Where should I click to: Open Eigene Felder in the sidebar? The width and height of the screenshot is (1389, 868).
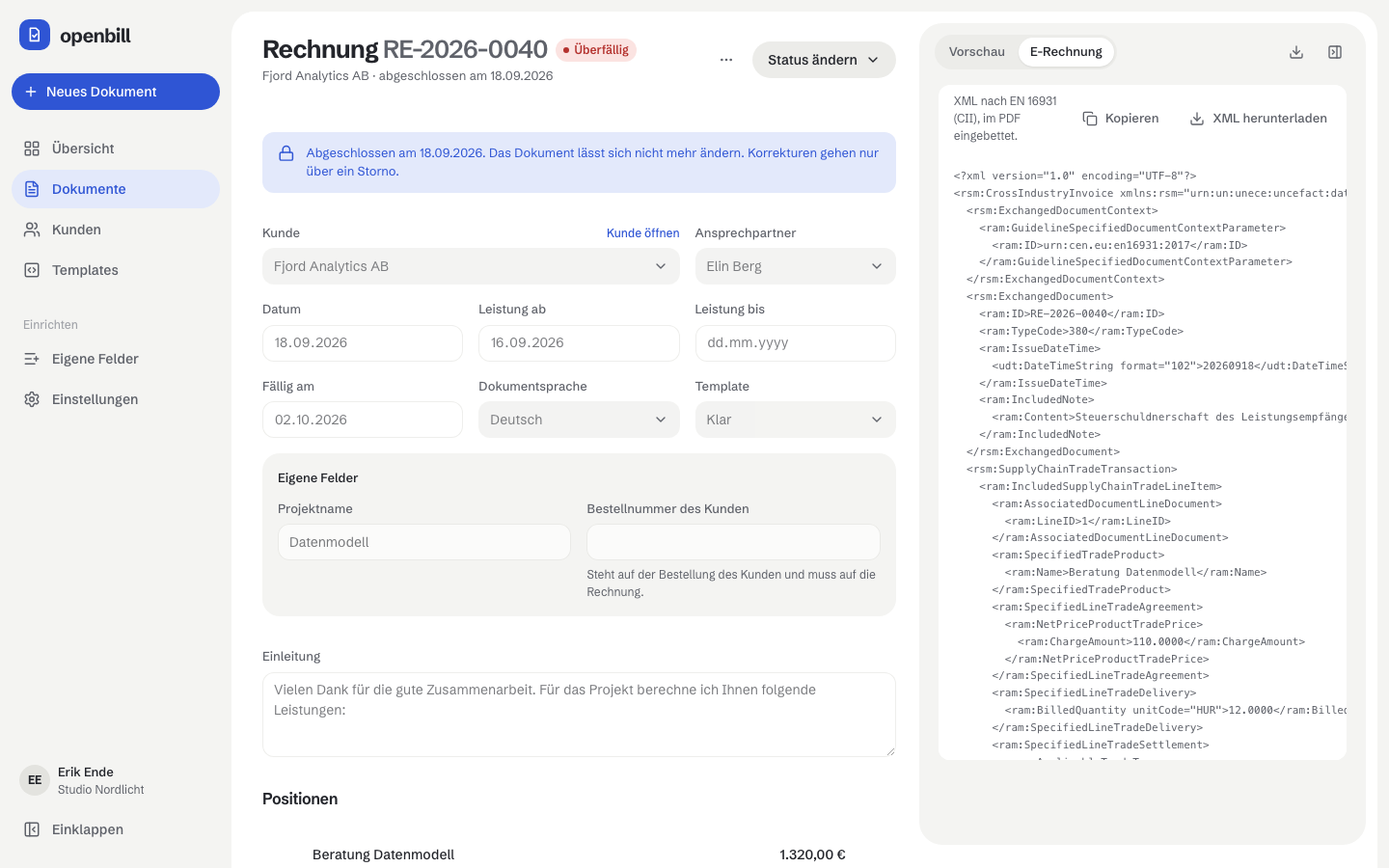click(x=116, y=359)
